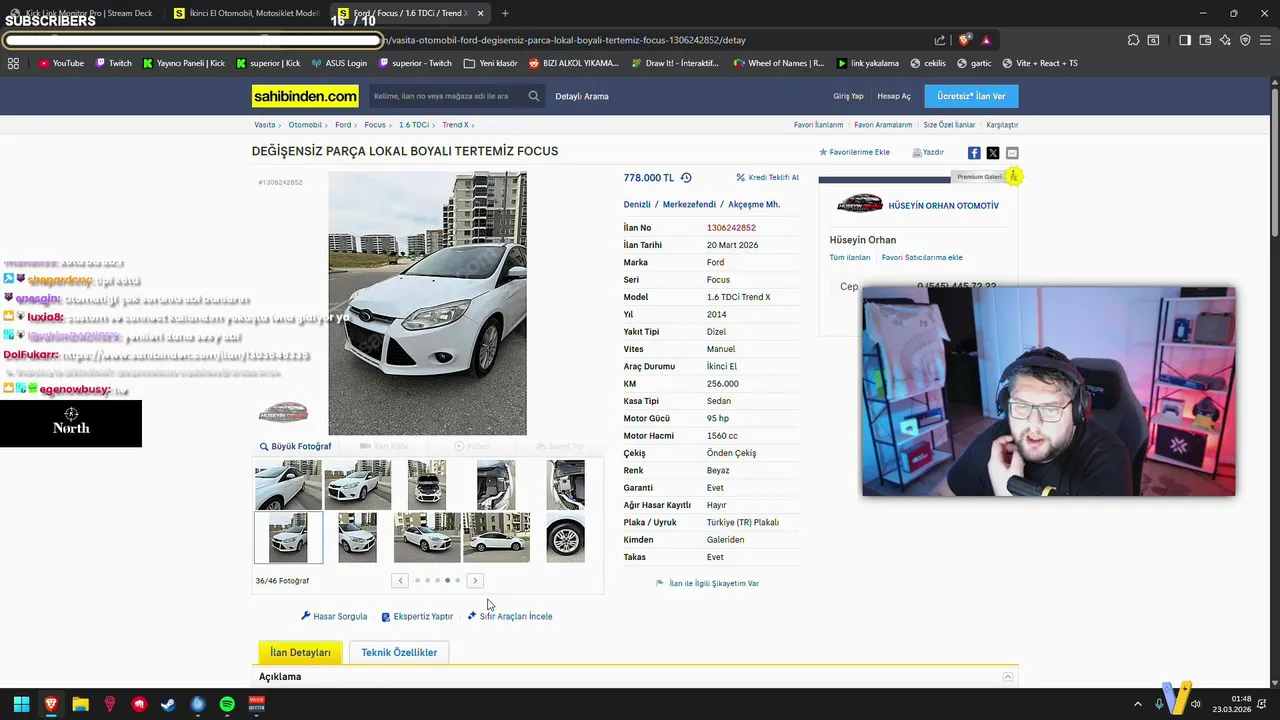Viewport: 1280px width, 720px height.
Task: Show next photo thumbnails page arrow
Action: (x=475, y=580)
